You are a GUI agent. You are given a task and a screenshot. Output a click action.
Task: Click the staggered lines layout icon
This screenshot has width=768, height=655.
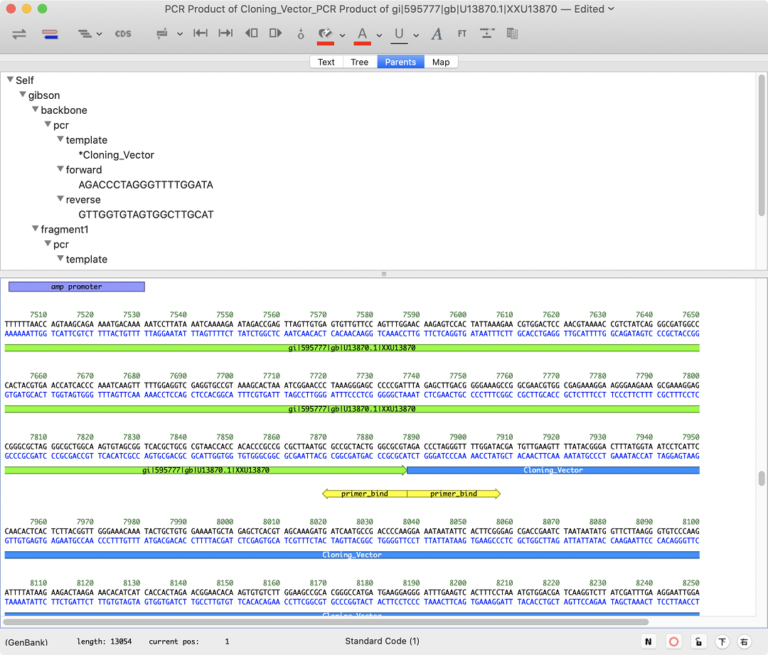(x=85, y=34)
